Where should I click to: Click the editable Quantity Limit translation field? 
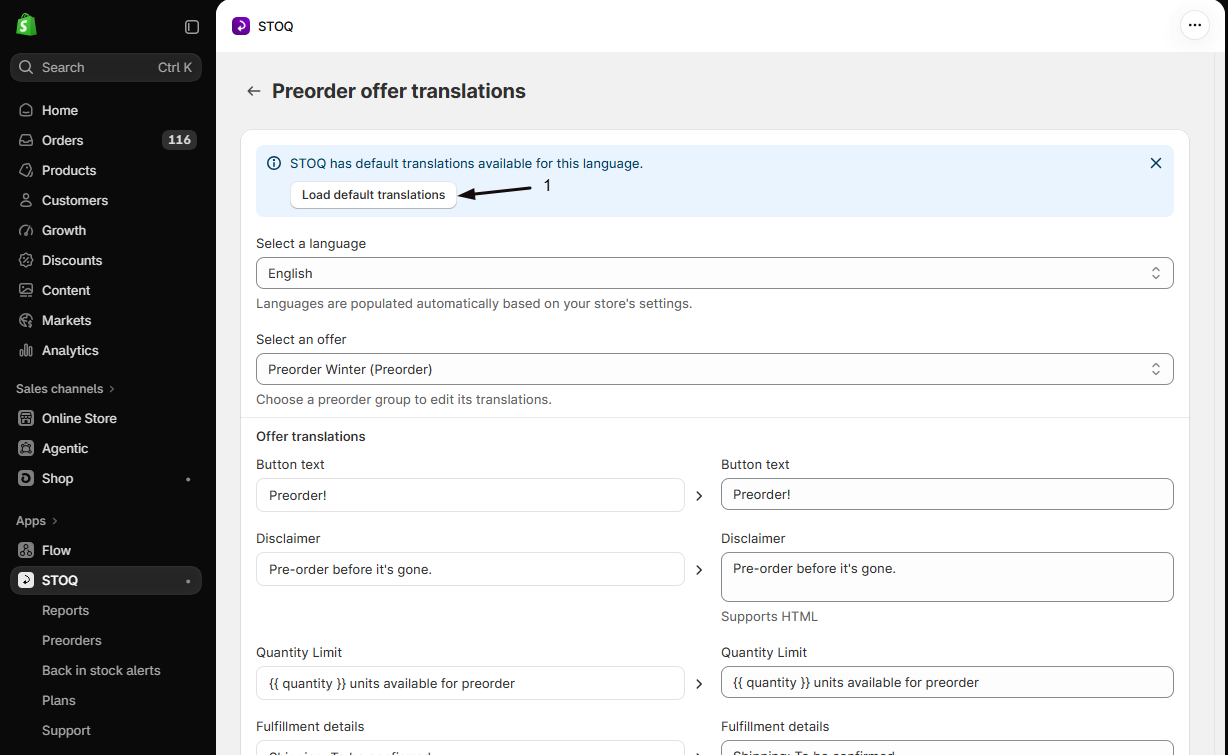click(x=947, y=682)
